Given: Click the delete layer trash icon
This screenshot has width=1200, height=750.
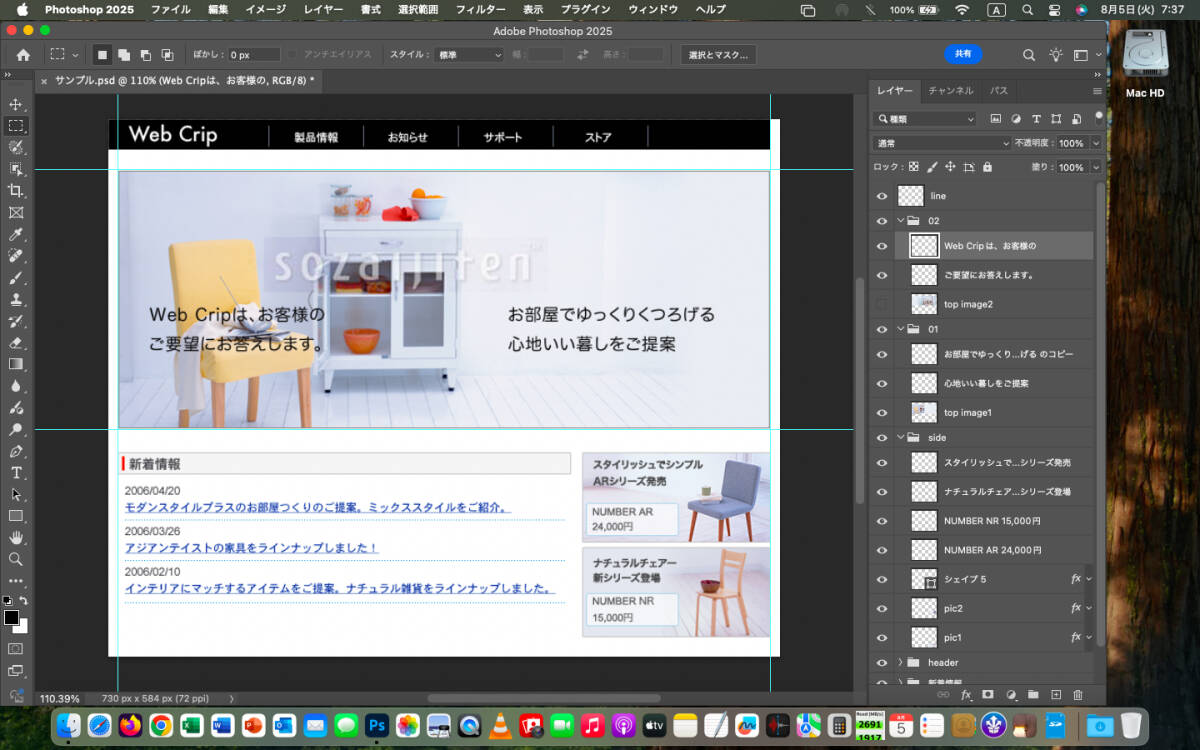Looking at the screenshot, I should (x=1077, y=694).
